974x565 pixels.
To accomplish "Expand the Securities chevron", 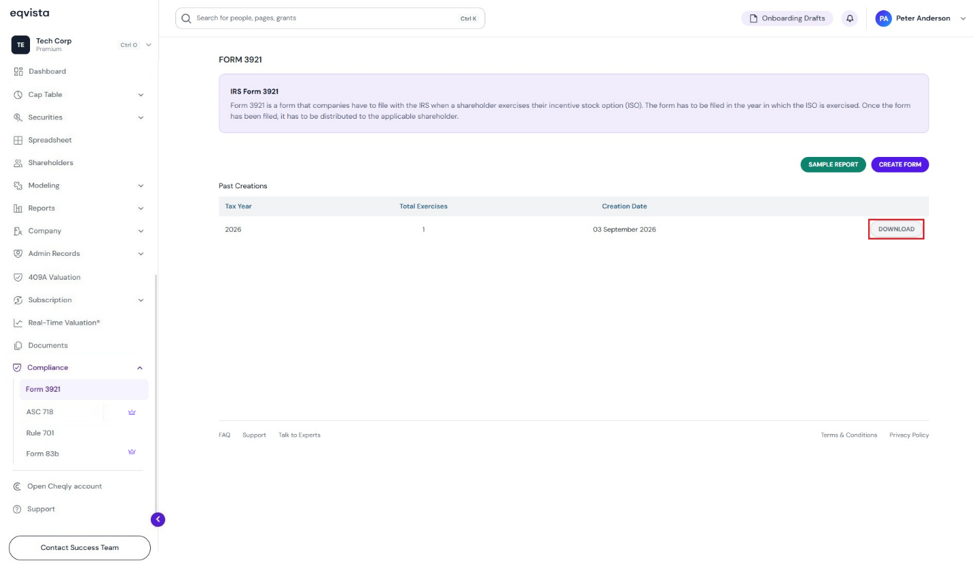I will click(141, 117).
